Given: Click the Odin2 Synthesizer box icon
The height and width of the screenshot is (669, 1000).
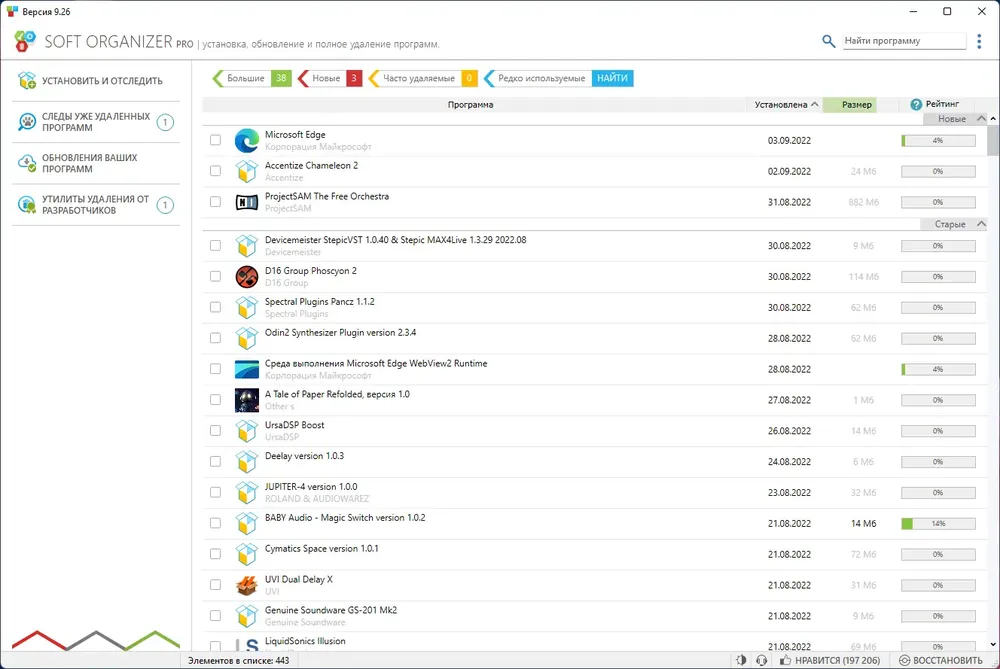Looking at the screenshot, I should tap(247, 339).
